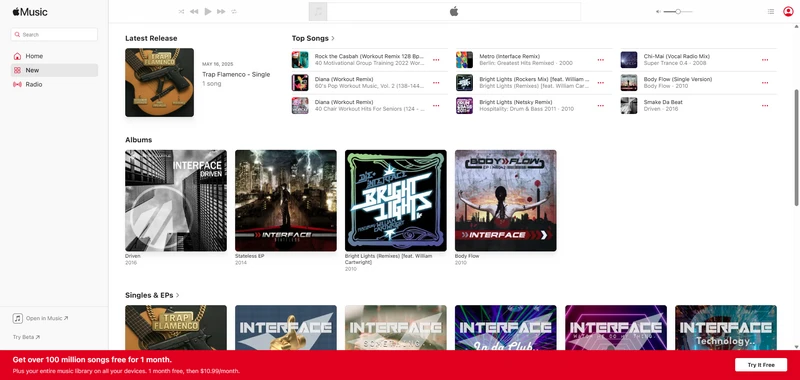Screen dimensions: 800x380
Task: Click the Driven album title text
Action: [133, 256]
